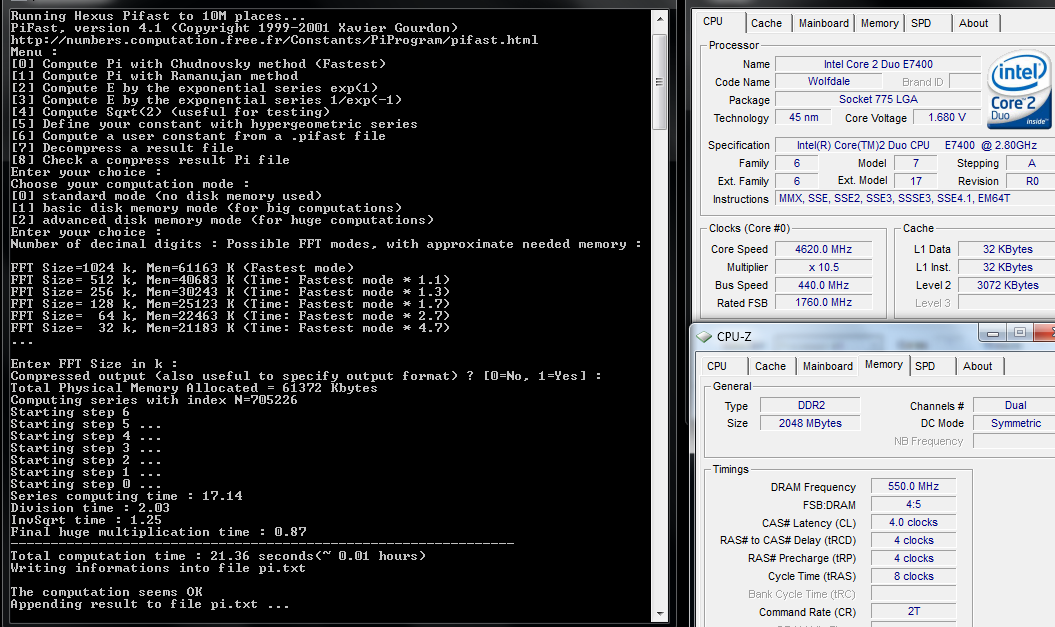Click the Specification field text
The image size is (1055, 627).
(915, 145)
